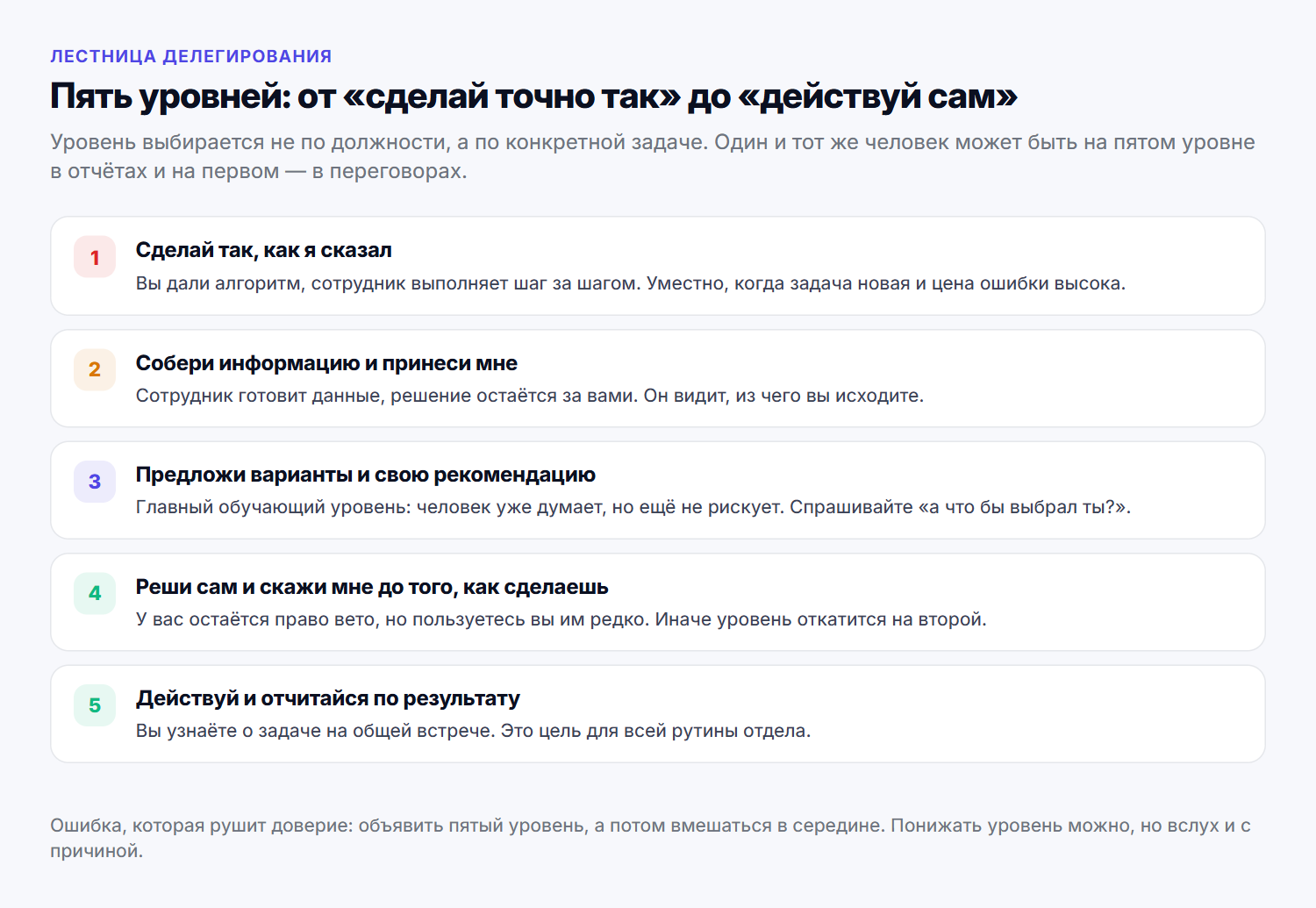Click the description «Главный обучающий уровень…»

click(633, 507)
